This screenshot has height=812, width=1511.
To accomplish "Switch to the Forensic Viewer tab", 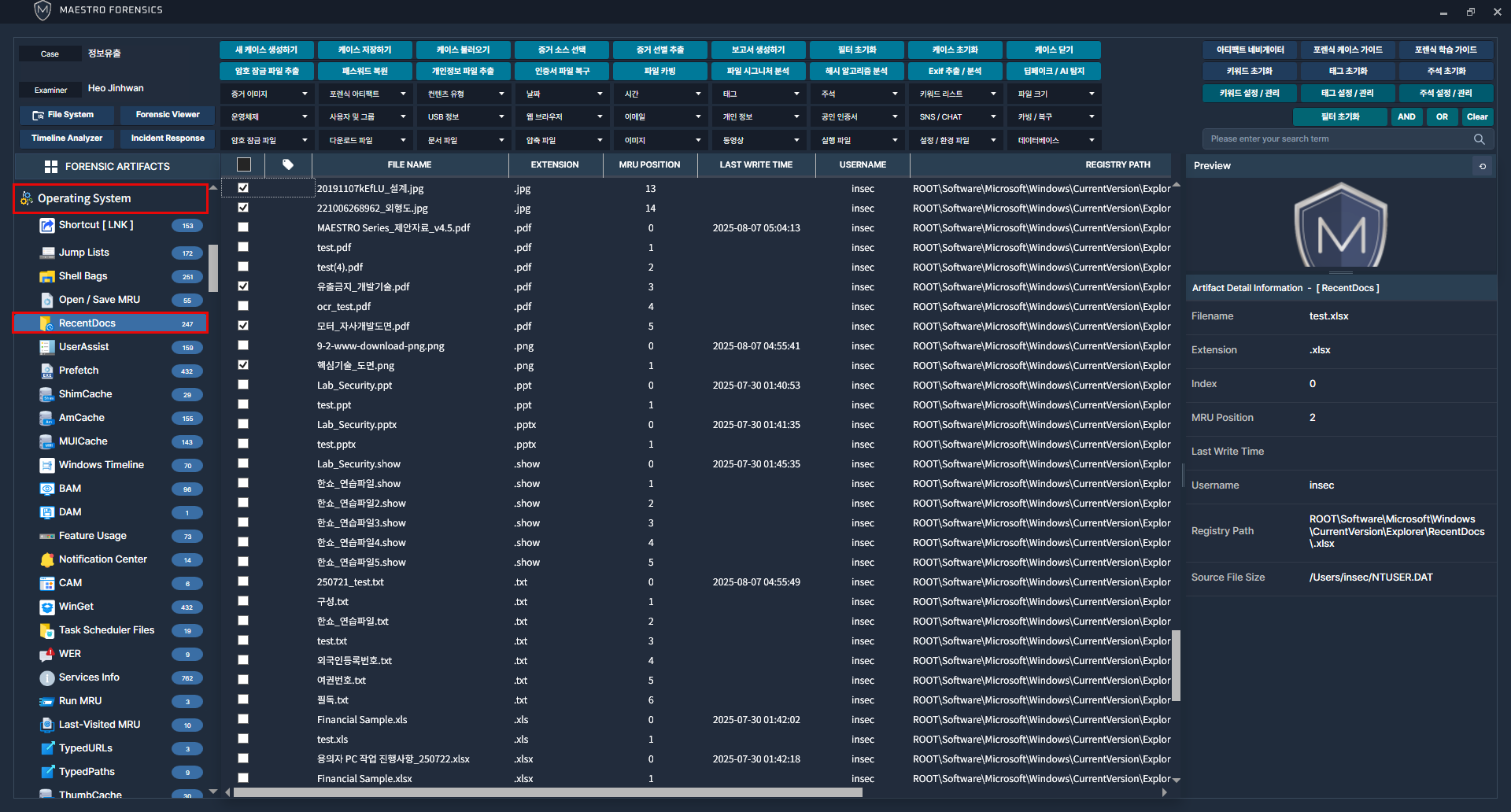I will click(x=168, y=115).
